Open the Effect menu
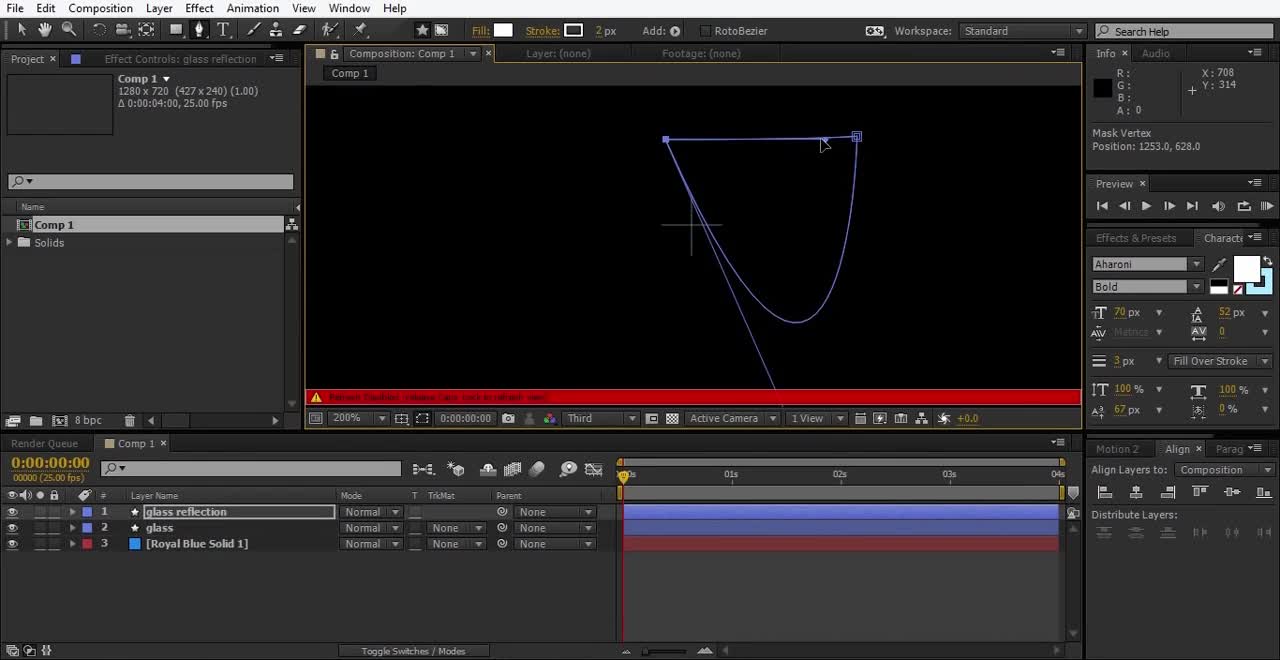 [199, 8]
